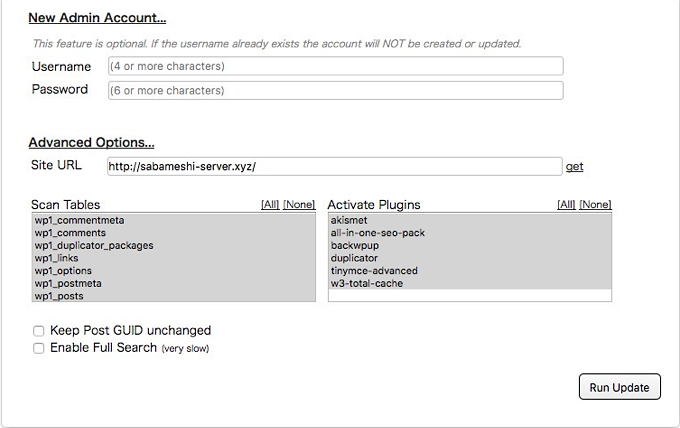Select wp1_options table entry
Image resolution: width=680 pixels, height=428 pixels.
64,271
